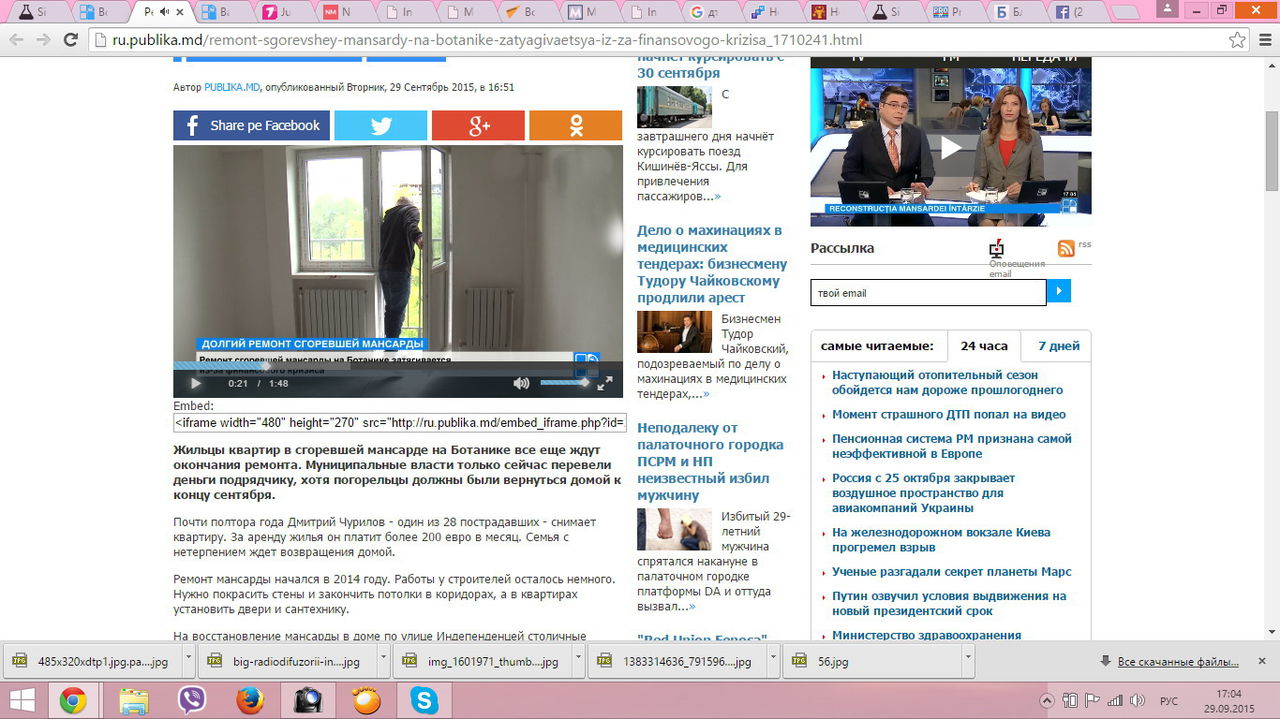Click the beaten man article thumbnail
Screen dimensions: 1280x719
[x=674, y=529]
